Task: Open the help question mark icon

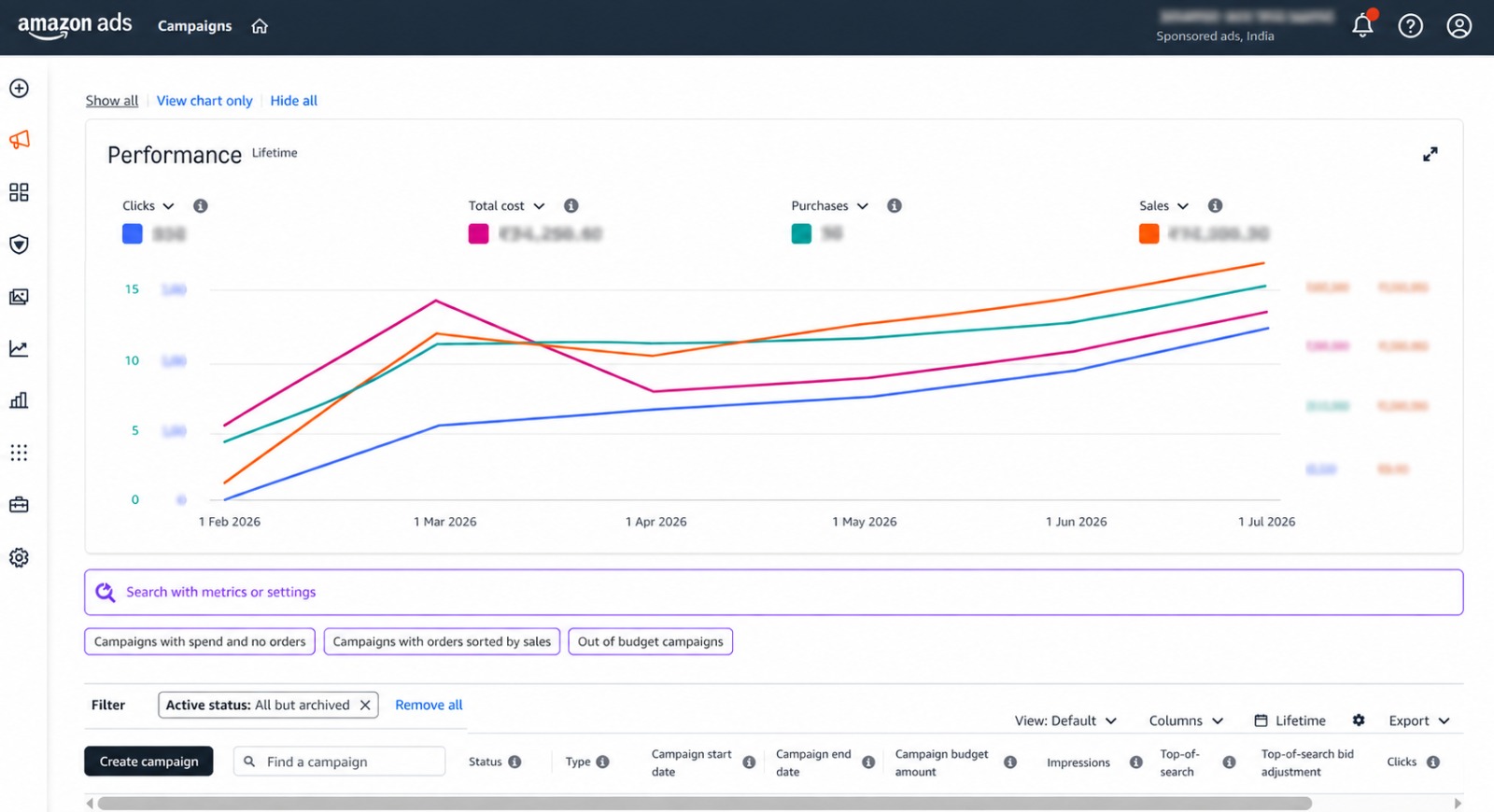Action: point(1410,26)
